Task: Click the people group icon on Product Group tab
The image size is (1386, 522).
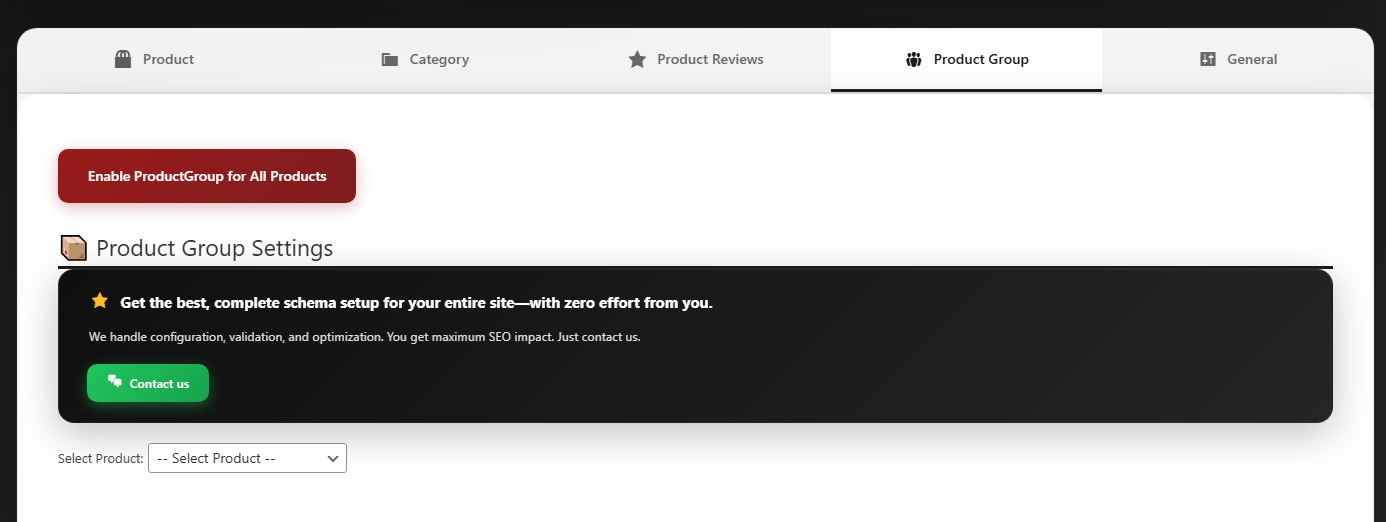Action: [913, 60]
